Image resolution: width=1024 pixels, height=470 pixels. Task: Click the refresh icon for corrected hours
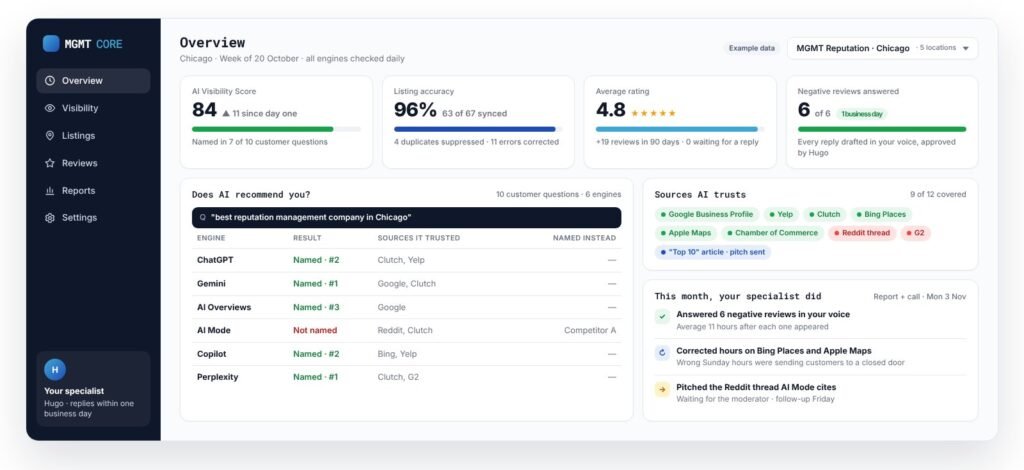662,353
